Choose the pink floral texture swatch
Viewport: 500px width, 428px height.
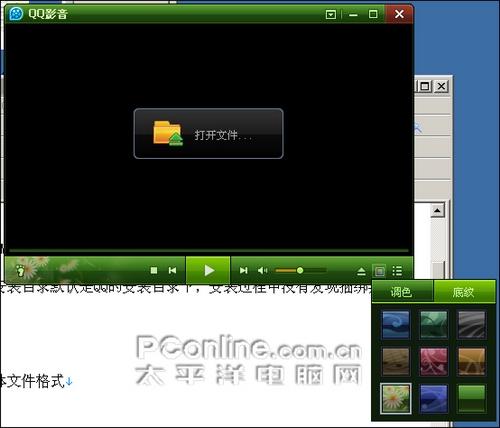[434, 362]
